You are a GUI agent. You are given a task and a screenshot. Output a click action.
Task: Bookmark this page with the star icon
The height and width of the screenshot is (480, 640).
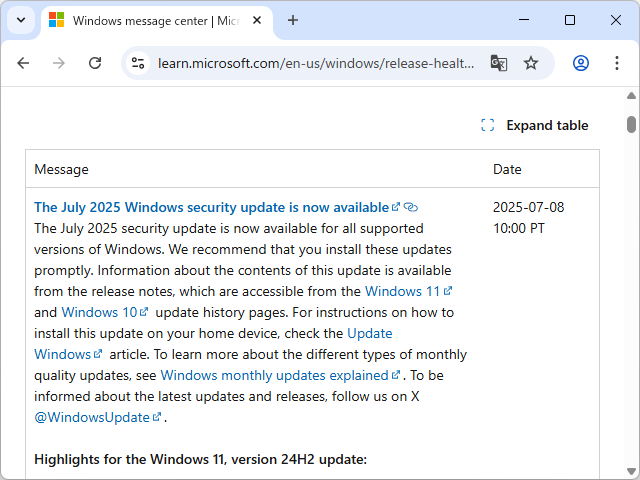pyautogui.click(x=531, y=63)
